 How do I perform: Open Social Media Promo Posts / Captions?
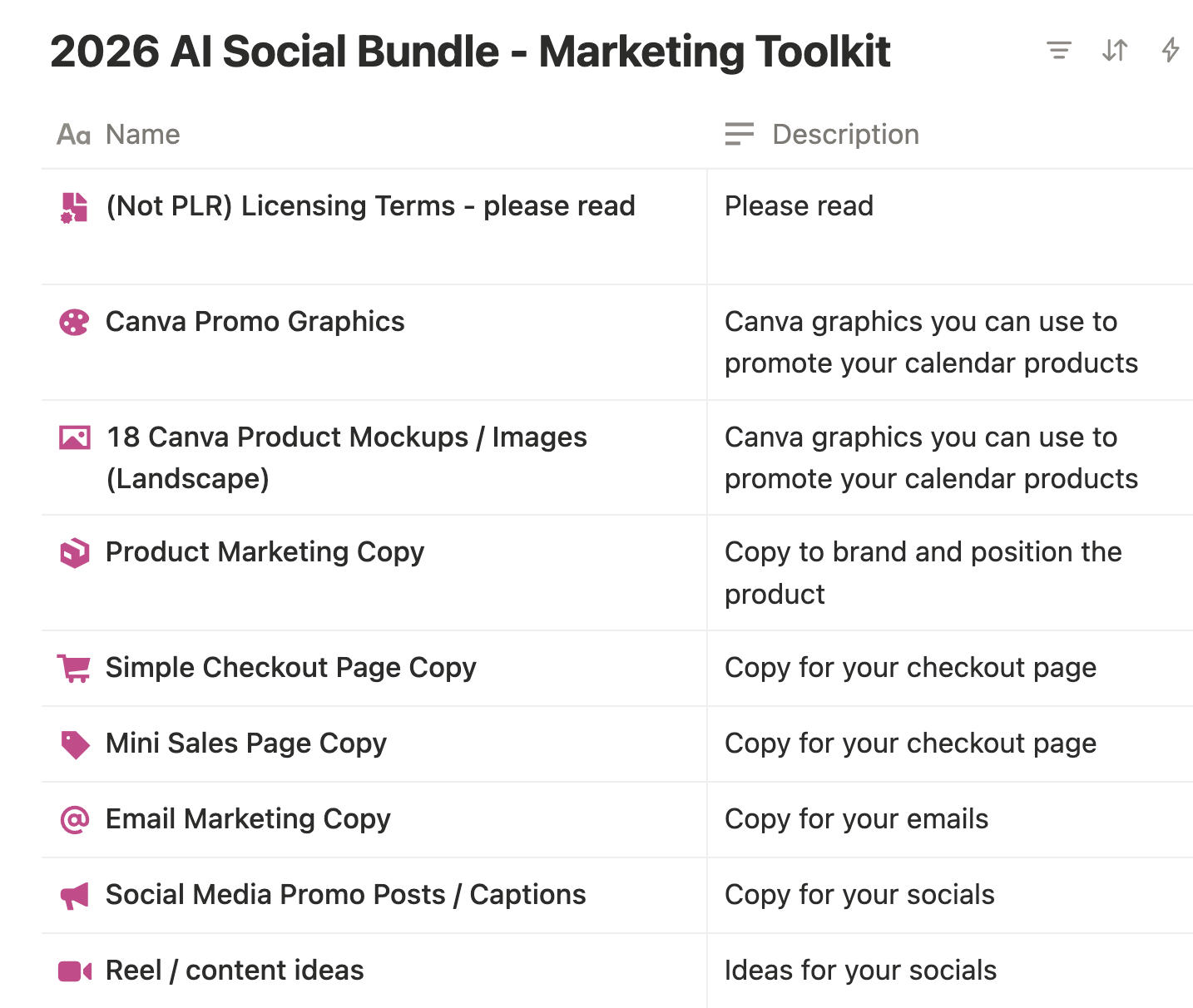345,895
